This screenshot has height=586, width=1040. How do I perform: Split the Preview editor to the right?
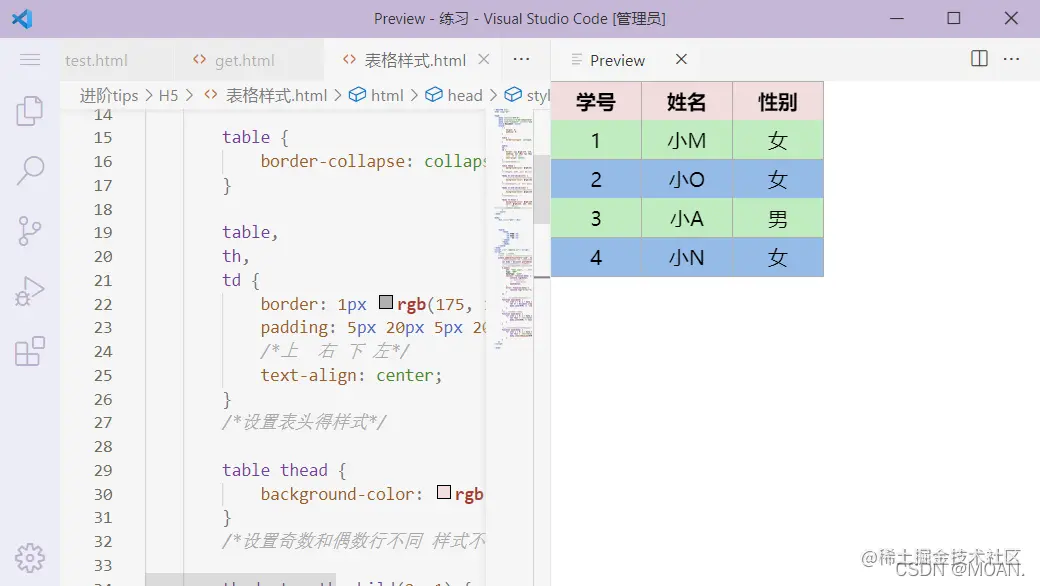[979, 59]
